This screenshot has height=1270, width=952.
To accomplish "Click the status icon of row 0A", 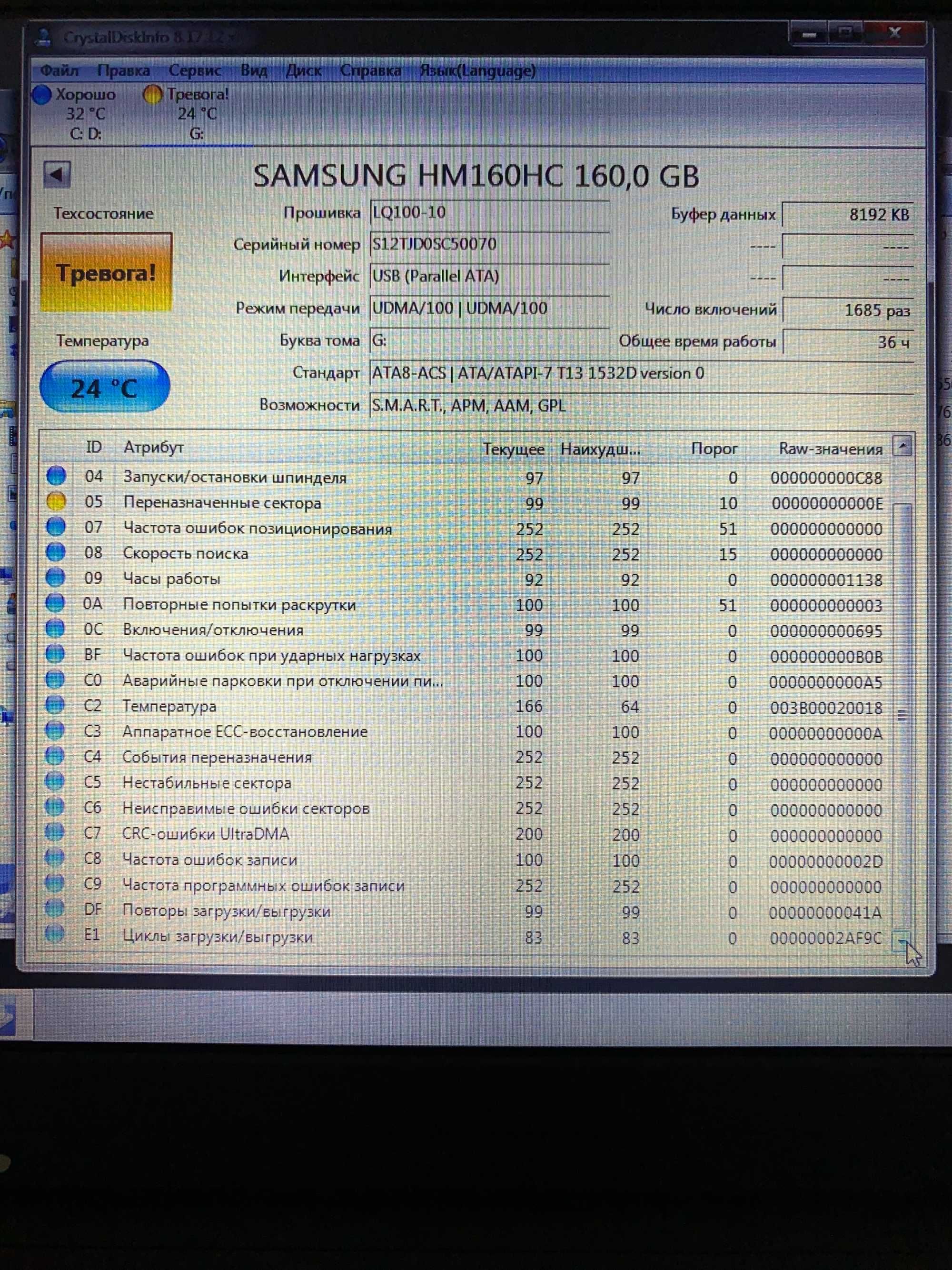I will 56,603.
